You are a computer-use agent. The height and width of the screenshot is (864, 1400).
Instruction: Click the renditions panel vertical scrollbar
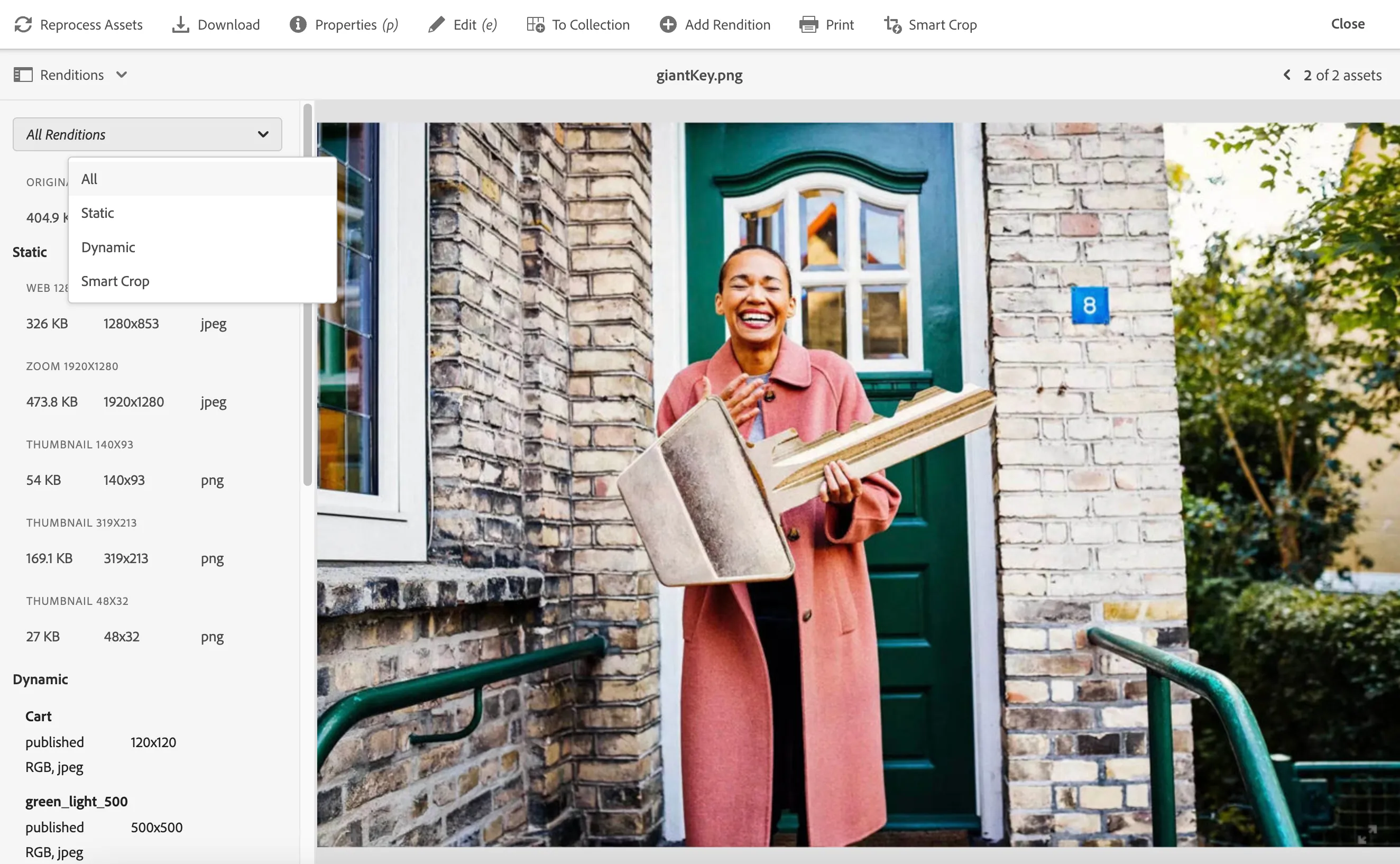pyautogui.click(x=307, y=295)
